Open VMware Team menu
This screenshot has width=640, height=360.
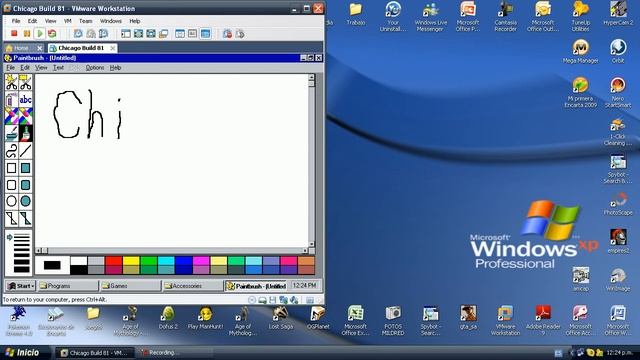point(85,21)
